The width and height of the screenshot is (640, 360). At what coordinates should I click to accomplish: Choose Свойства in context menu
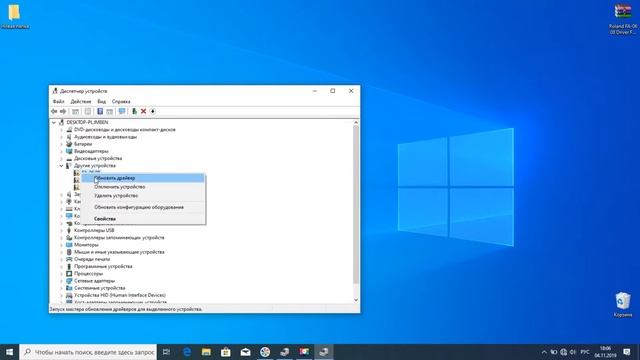click(x=143, y=219)
